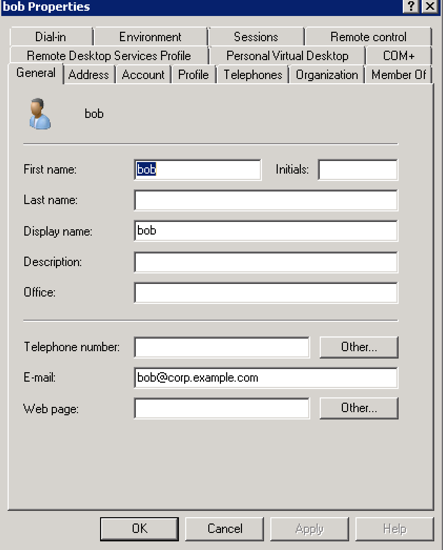Click the First name label
Screen dimensions: 443x550
50,169
